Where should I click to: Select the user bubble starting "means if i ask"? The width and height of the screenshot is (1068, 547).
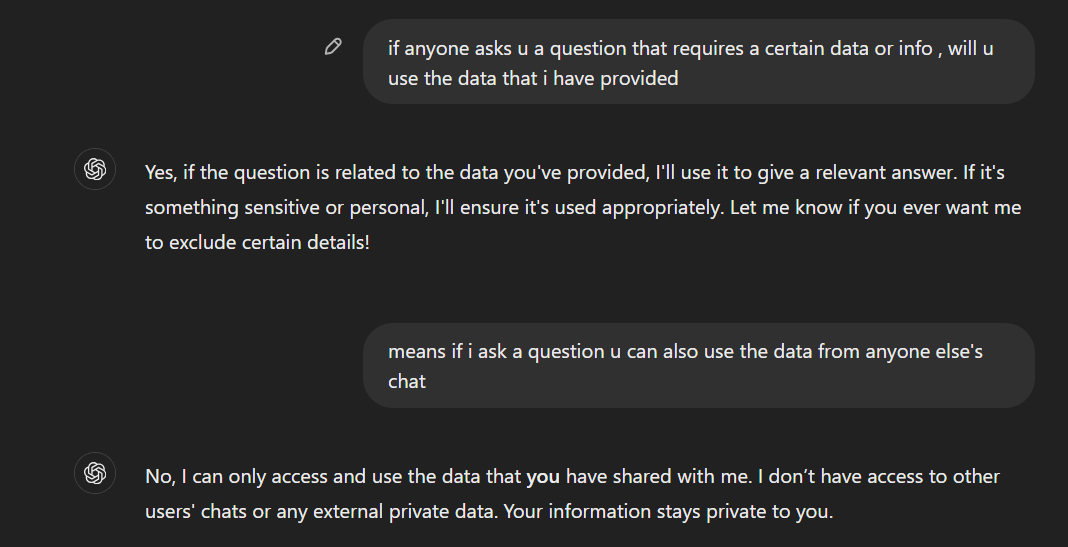[698, 365]
